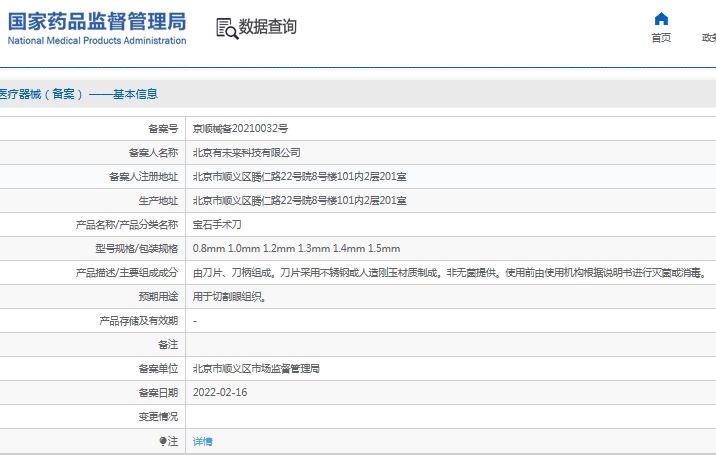Click the product description starting 由刀片、刀柄组成
Viewport: 716px width, 458px height.
click(450, 273)
